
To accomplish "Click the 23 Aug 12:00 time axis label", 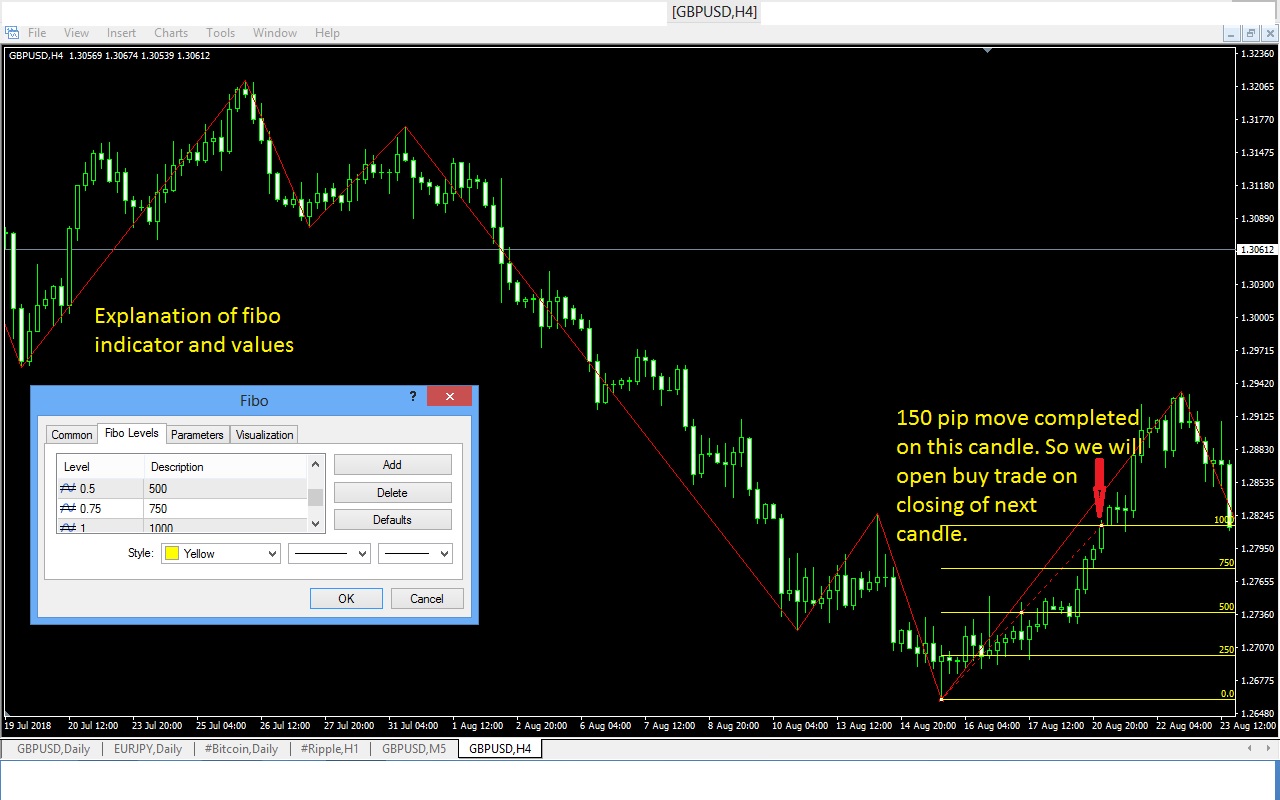I will point(1248,725).
